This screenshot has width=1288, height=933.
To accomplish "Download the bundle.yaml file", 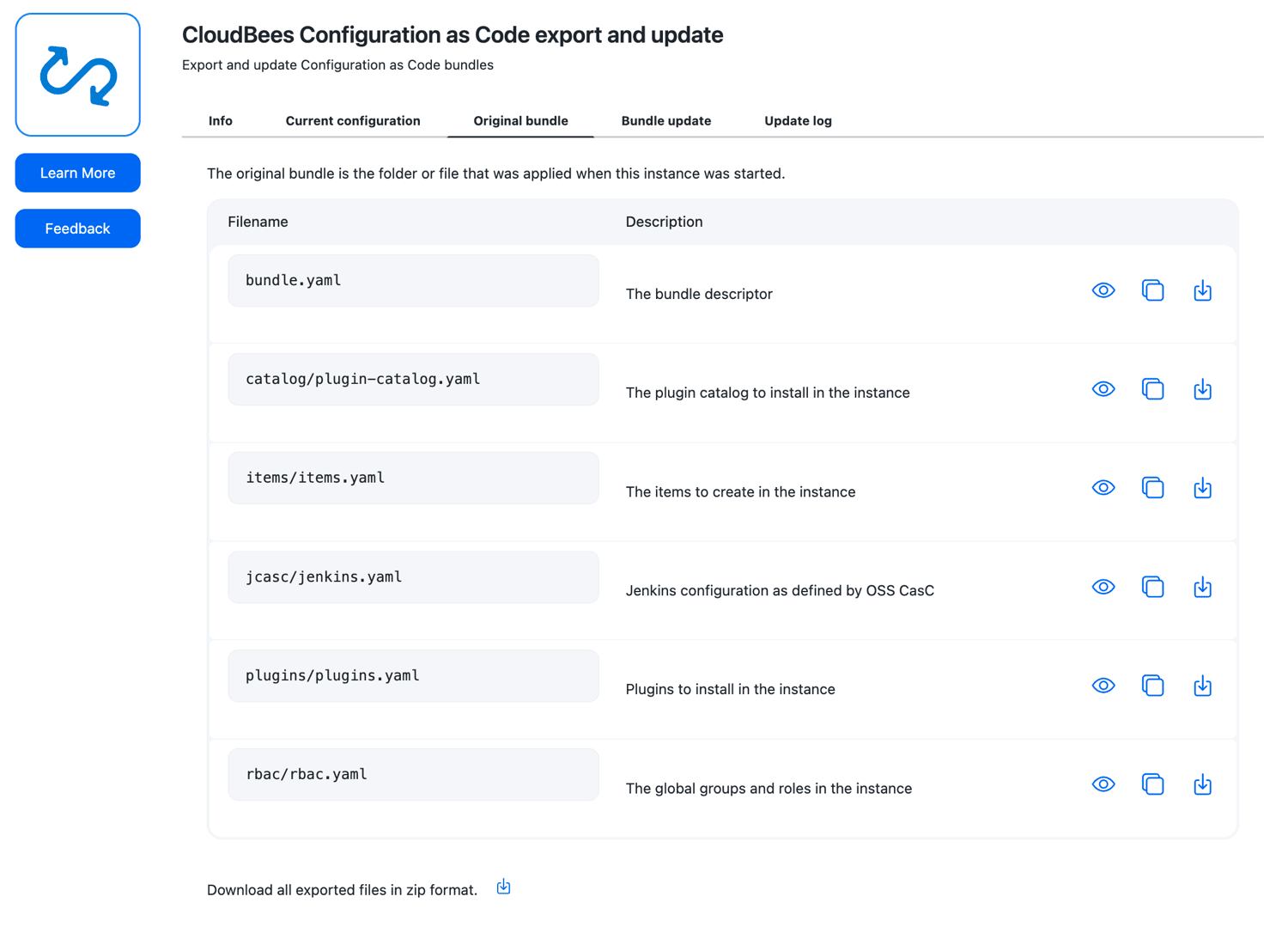I will tap(1202, 290).
